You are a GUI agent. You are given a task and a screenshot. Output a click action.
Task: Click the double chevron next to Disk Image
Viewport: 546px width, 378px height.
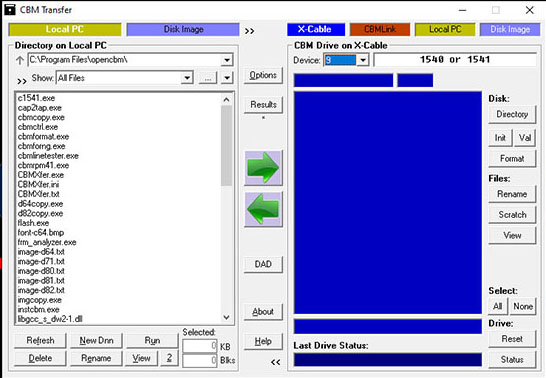[x=249, y=31]
